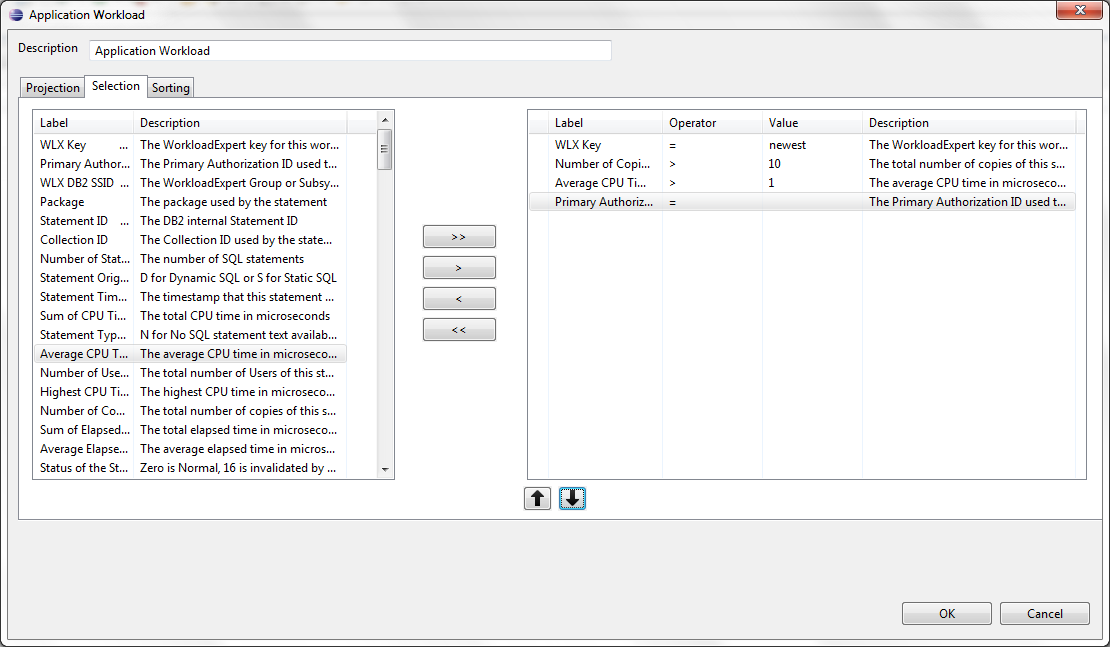Select the Selection tab

pos(116,86)
